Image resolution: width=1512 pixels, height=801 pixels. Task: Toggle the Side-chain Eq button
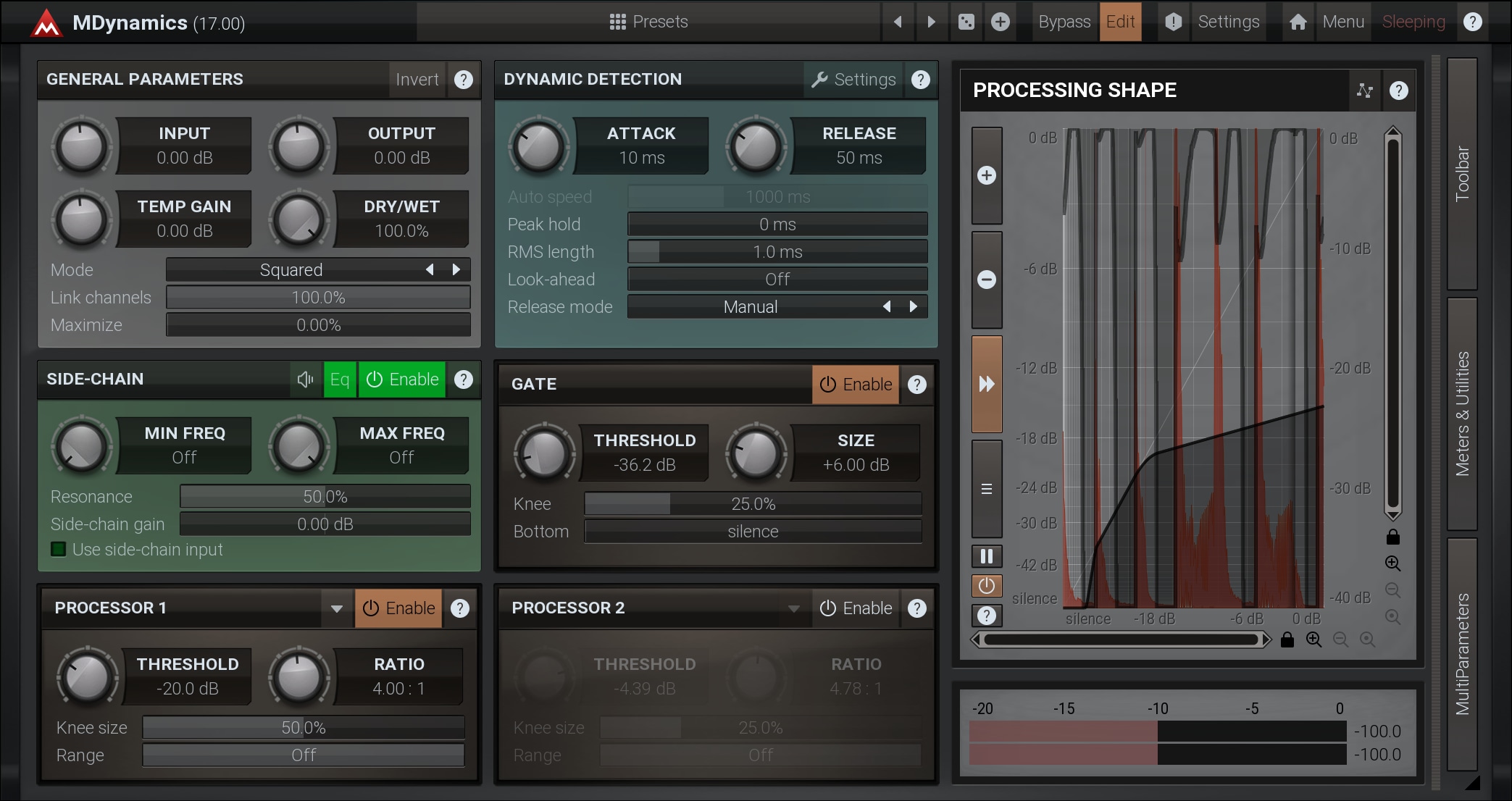click(339, 379)
